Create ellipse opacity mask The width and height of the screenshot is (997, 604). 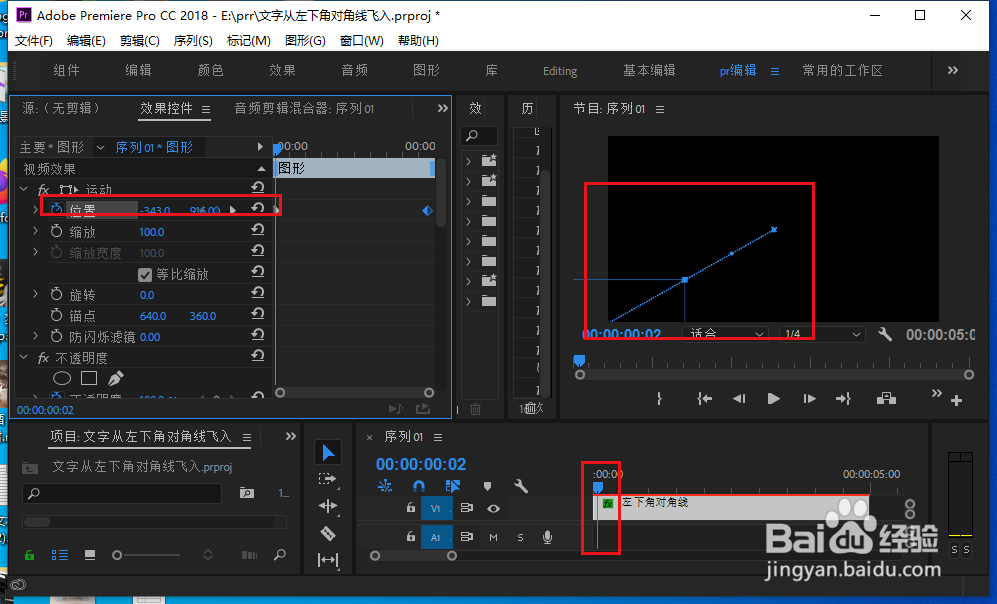(62, 378)
